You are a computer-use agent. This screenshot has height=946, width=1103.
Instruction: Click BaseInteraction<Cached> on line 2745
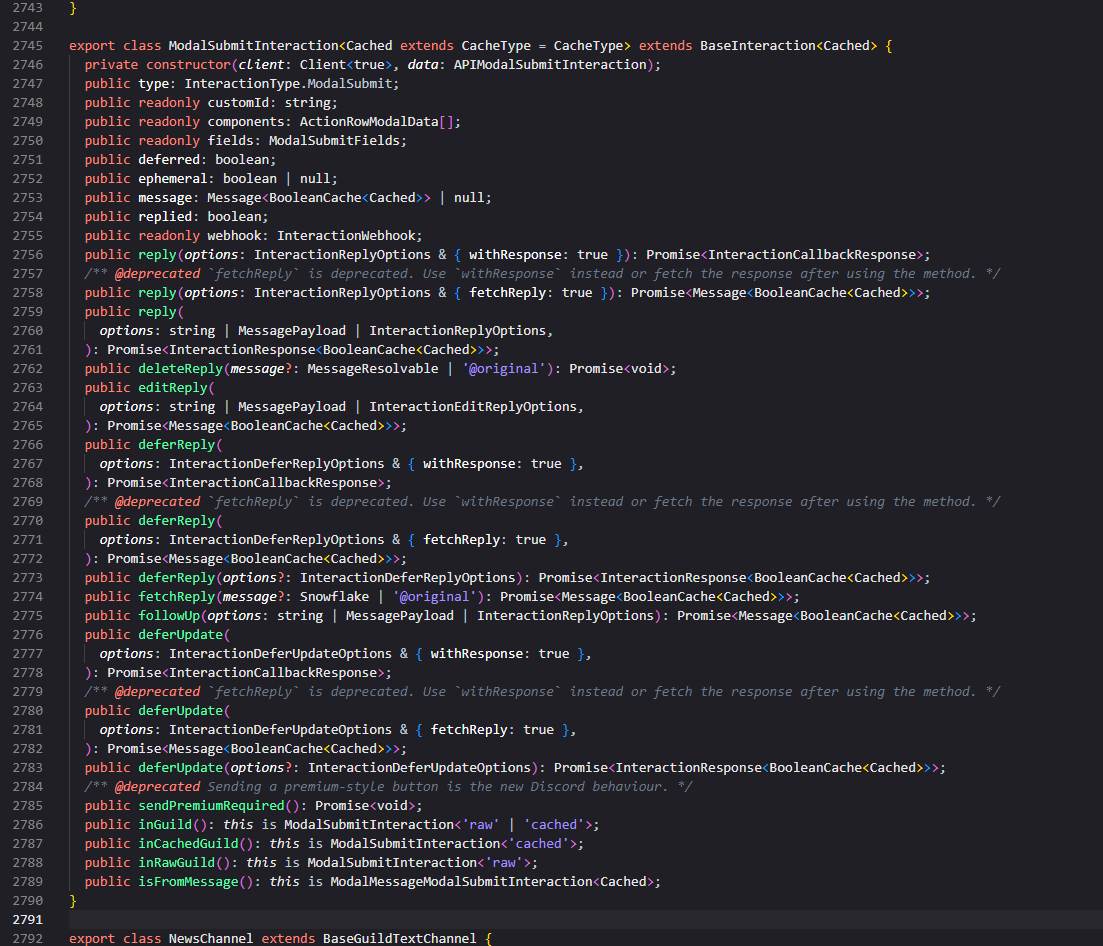[x=789, y=46]
